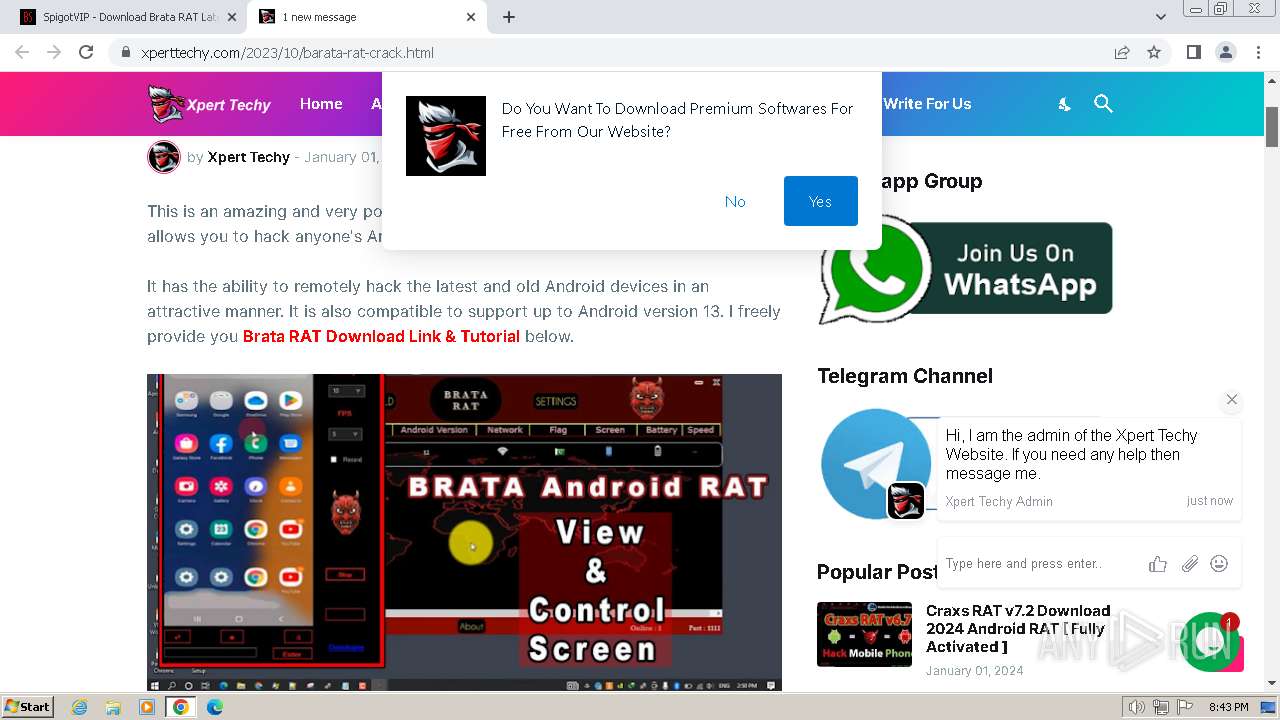Open the emoji picker in chat
The height and width of the screenshot is (720, 1280).
(x=1219, y=564)
